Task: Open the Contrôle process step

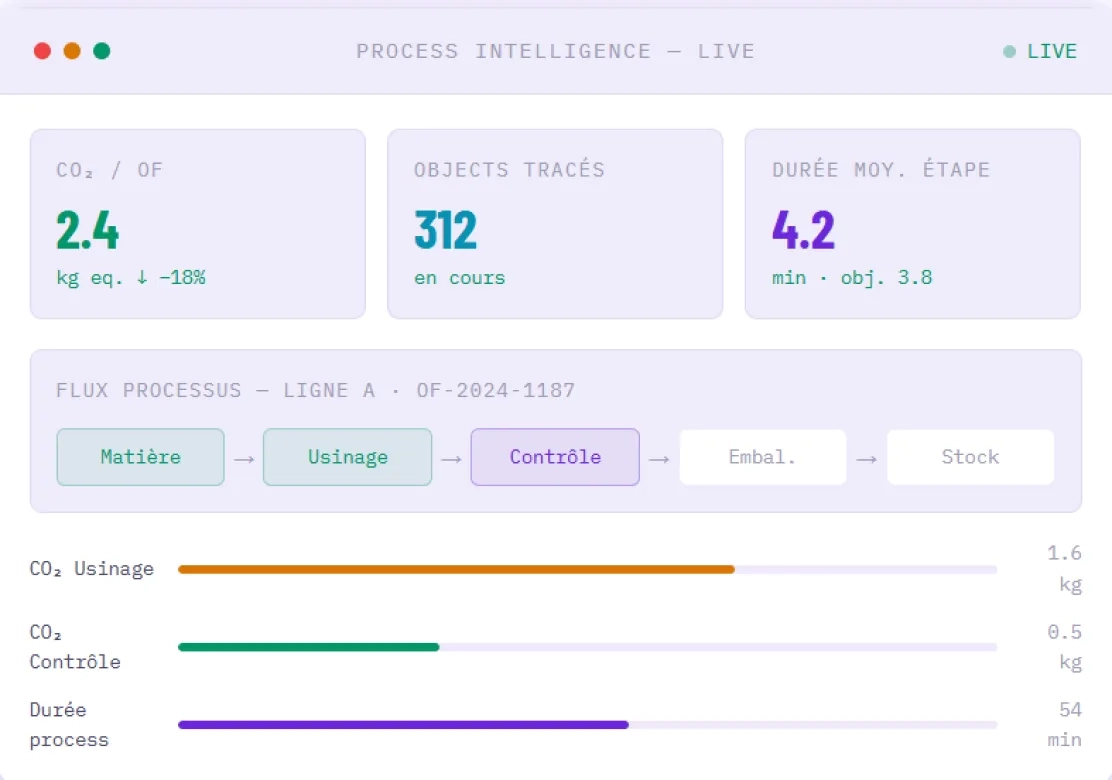Action: pyautogui.click(x=555, y=457)
